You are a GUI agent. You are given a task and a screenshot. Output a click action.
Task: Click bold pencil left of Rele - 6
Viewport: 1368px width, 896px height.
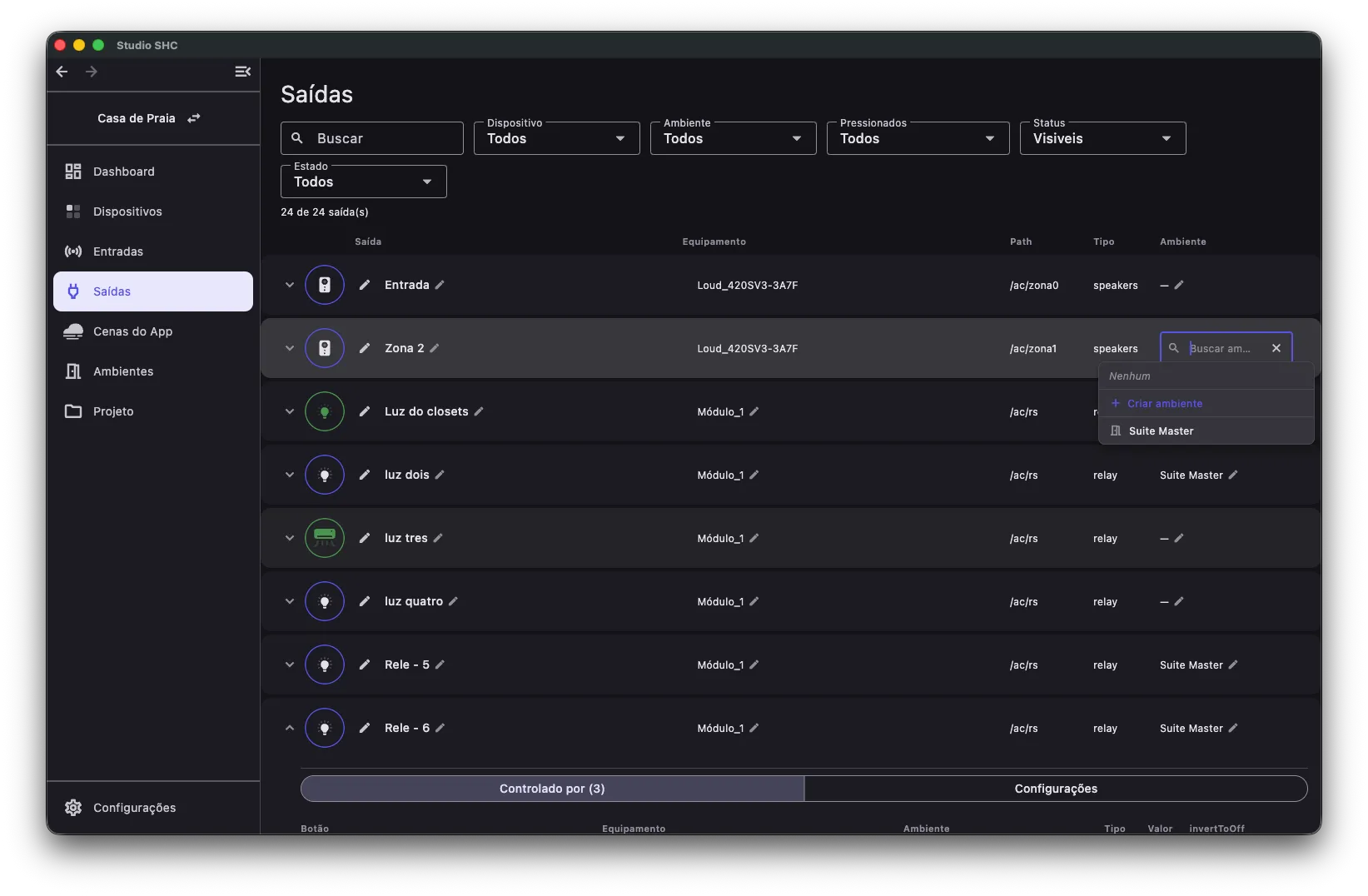click(x=365, y=728)
